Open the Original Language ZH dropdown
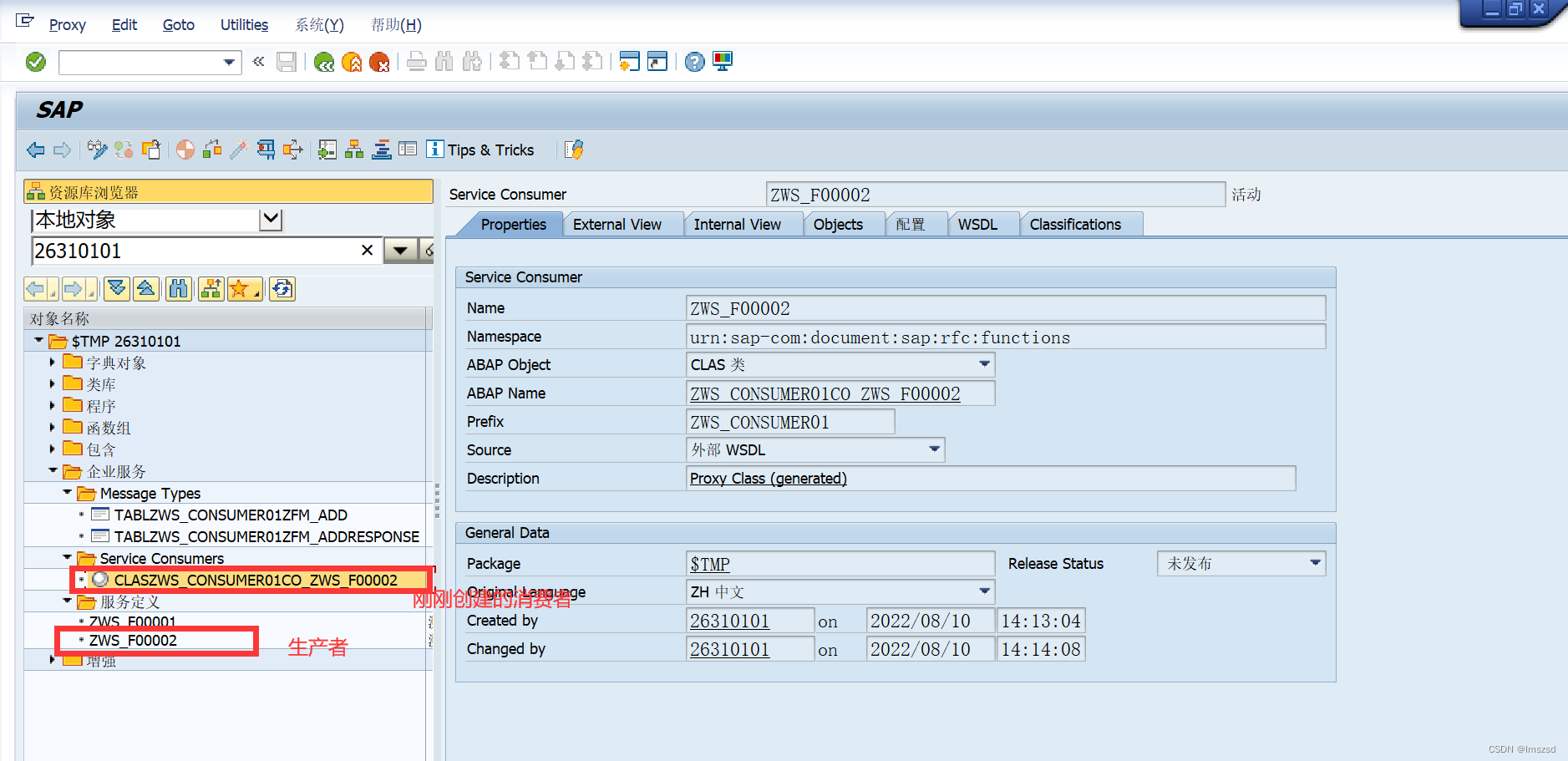The image size is (1568, 761). pos(984,591)
